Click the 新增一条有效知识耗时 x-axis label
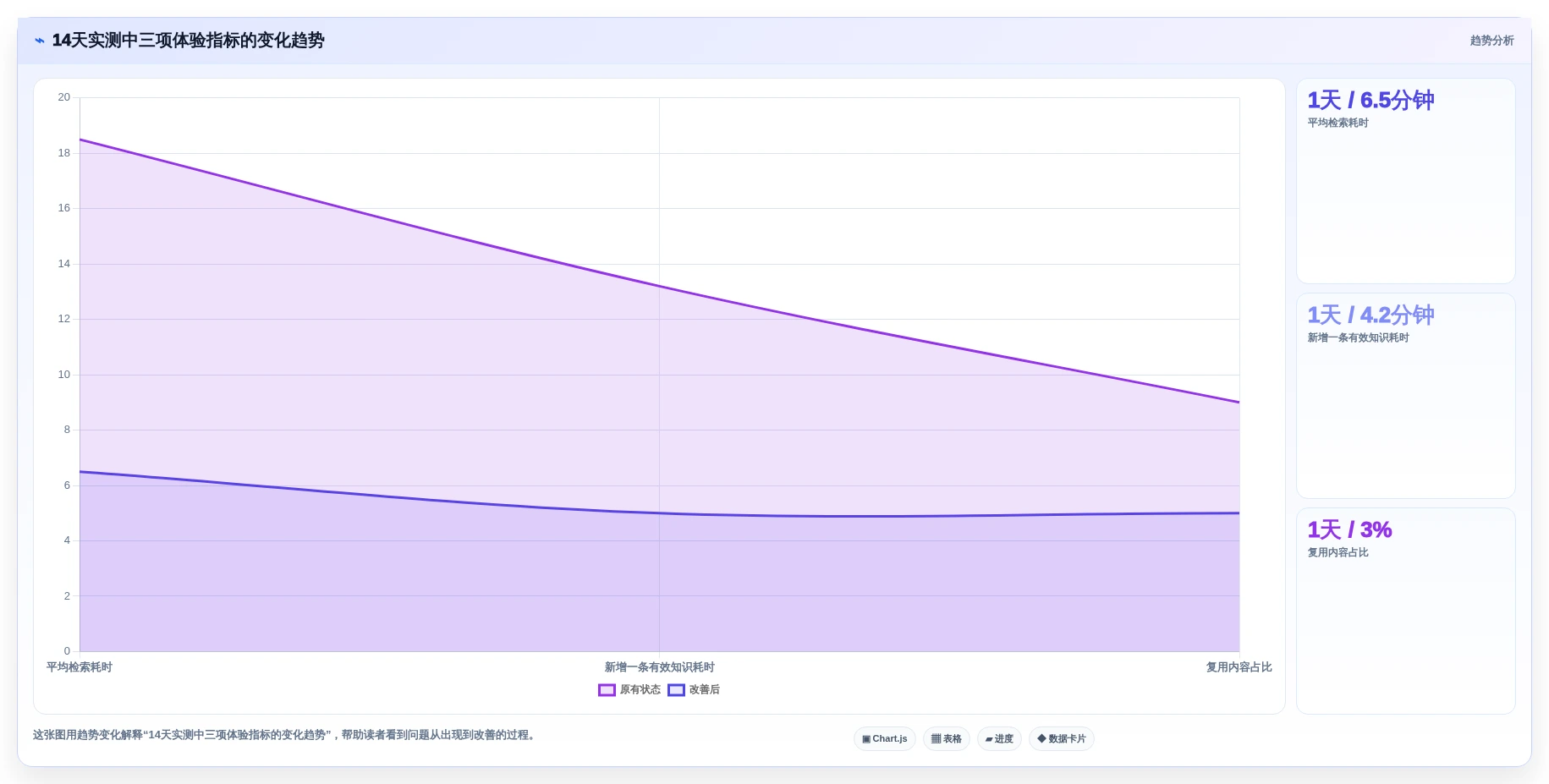 [659, 667]
